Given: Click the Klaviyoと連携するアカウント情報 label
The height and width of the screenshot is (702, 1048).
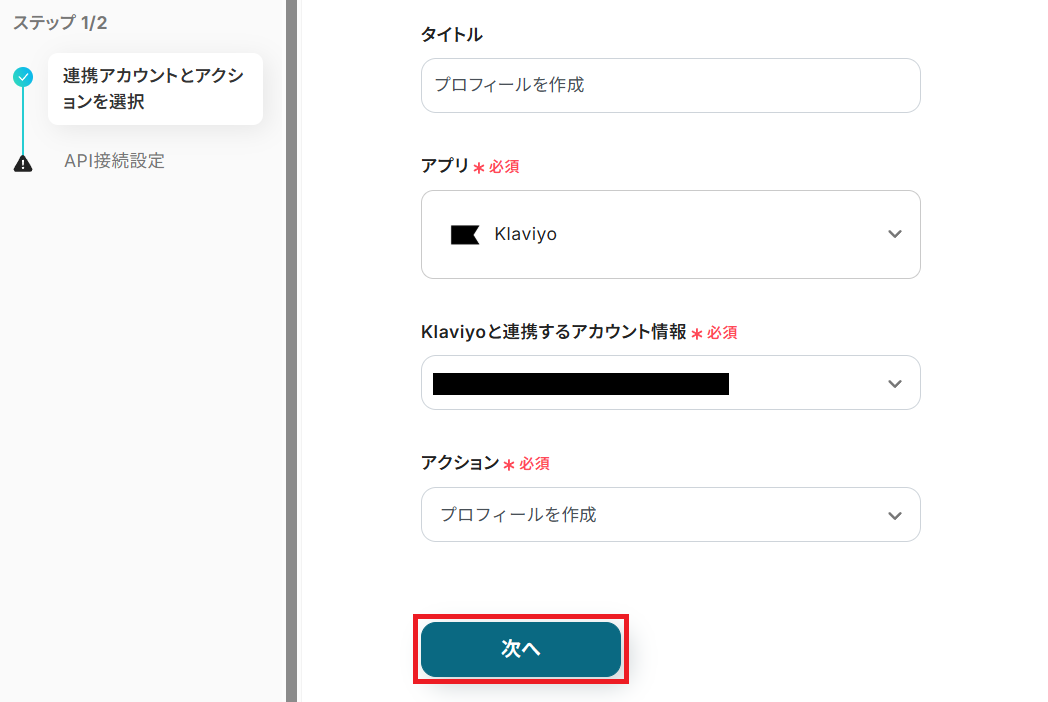Looking at the screenshot, I should [554, 332].
